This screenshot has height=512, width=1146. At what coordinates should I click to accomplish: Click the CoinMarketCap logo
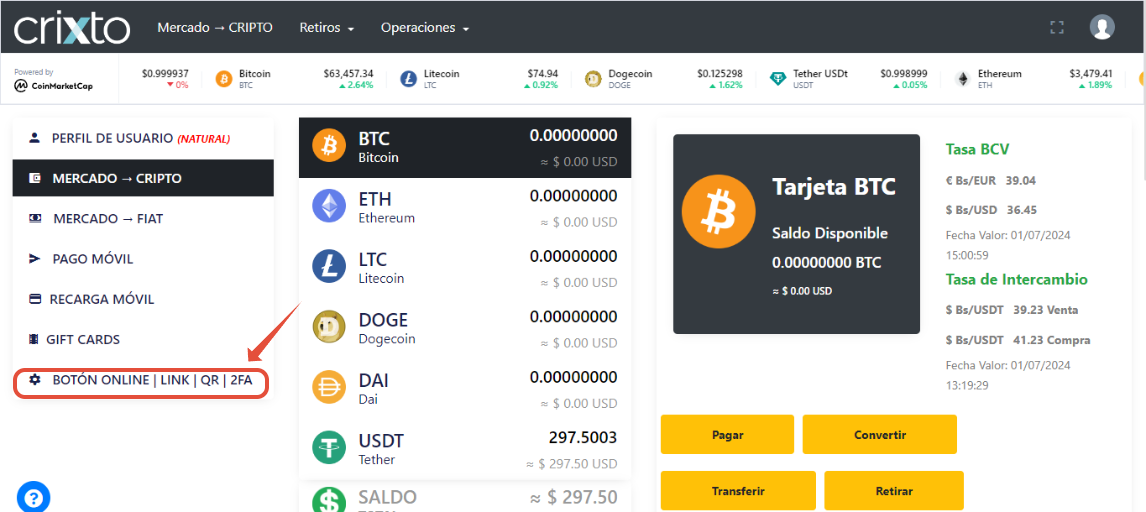53,85
